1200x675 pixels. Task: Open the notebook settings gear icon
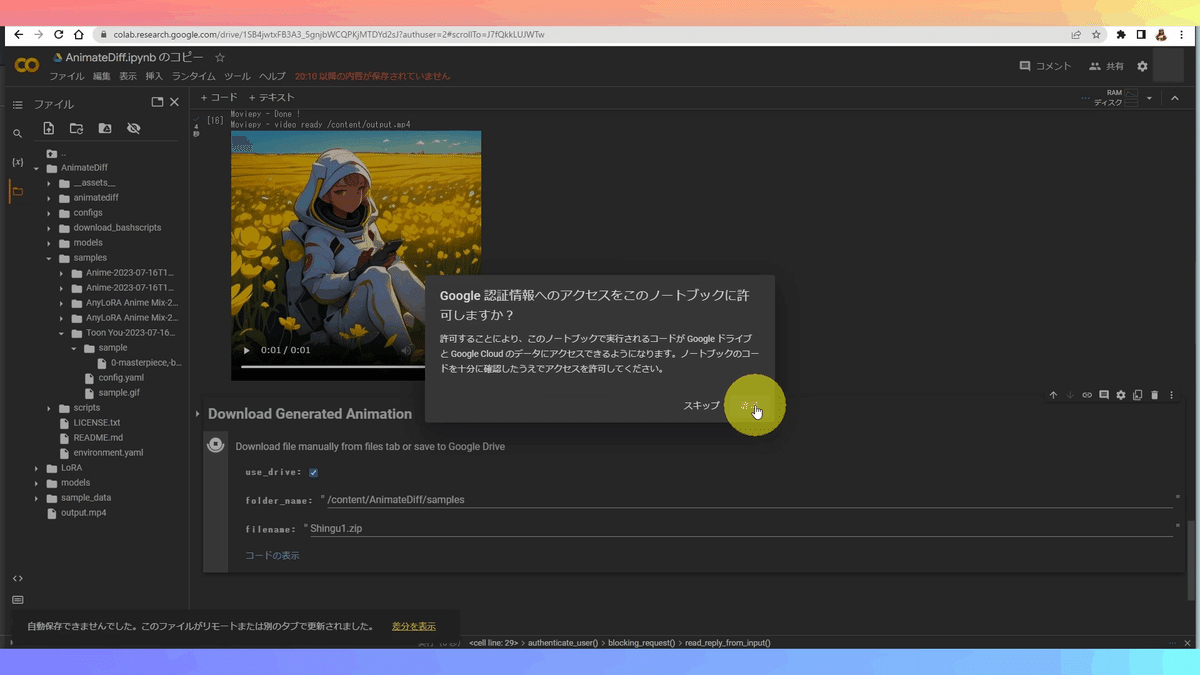coord(1142,66)
